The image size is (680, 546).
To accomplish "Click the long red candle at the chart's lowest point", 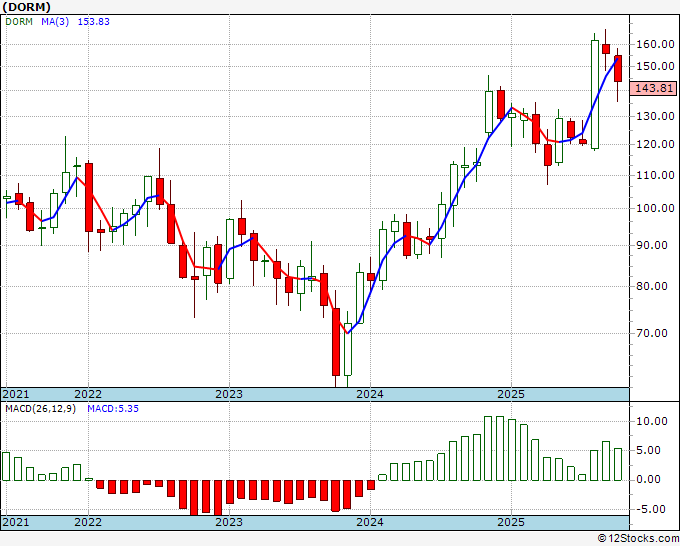I will [336, 342].
